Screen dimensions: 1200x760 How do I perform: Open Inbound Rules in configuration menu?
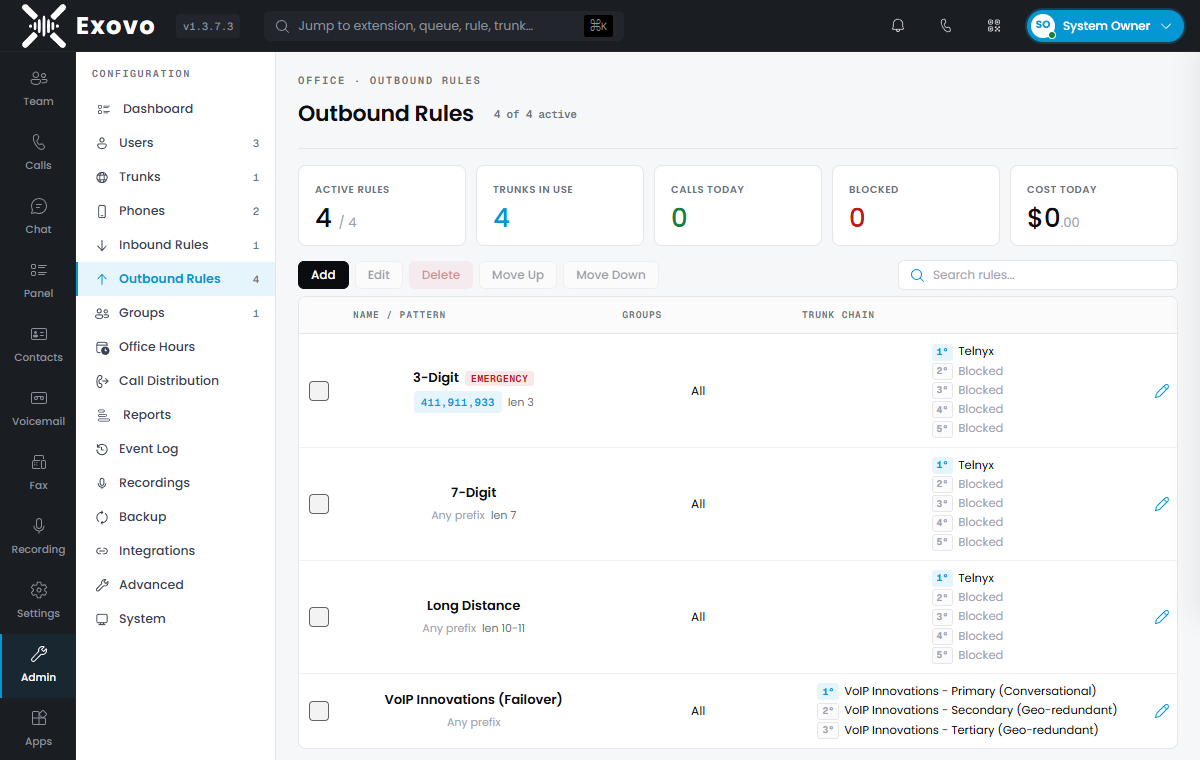(x=175, y=245)
